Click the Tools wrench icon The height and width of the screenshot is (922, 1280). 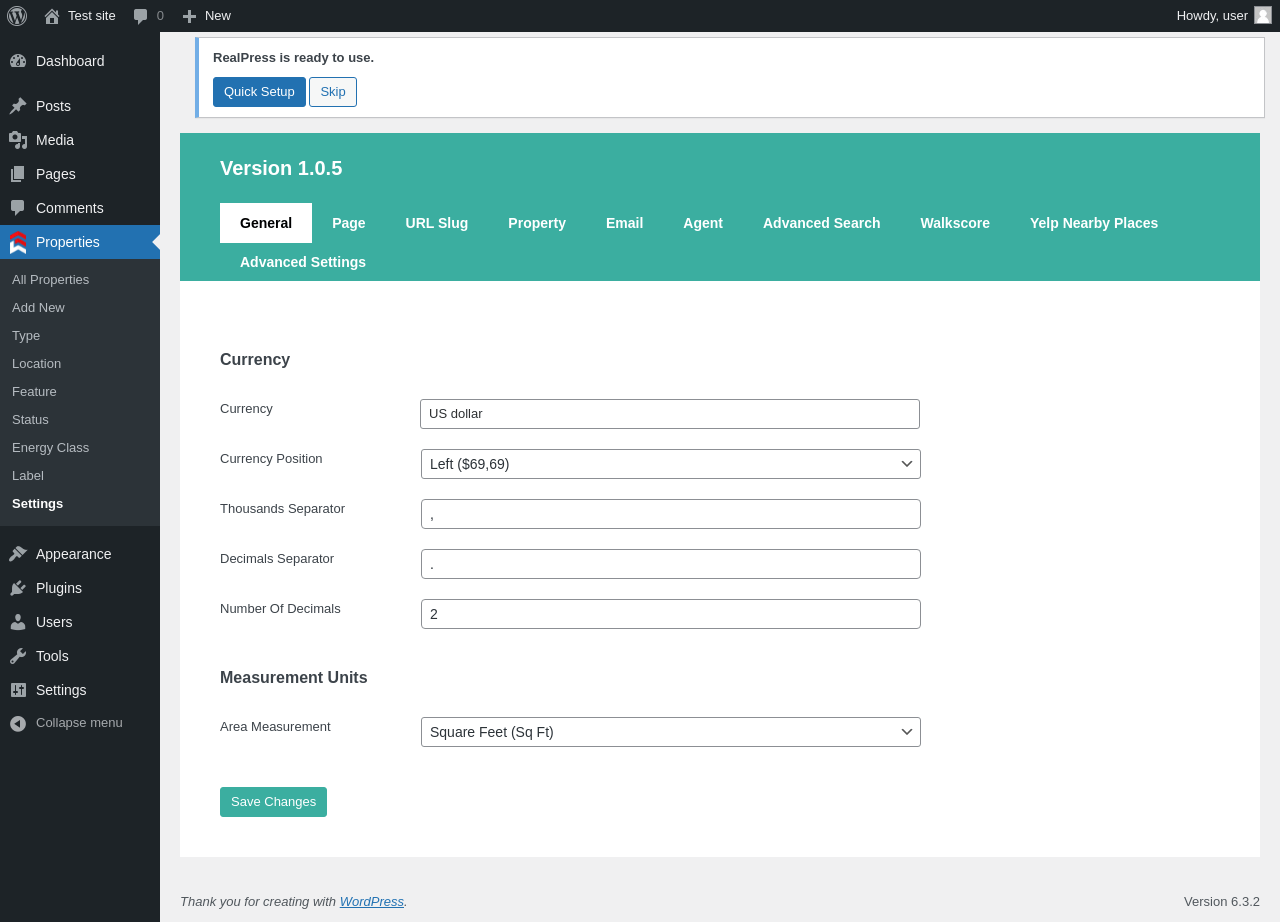18,656
